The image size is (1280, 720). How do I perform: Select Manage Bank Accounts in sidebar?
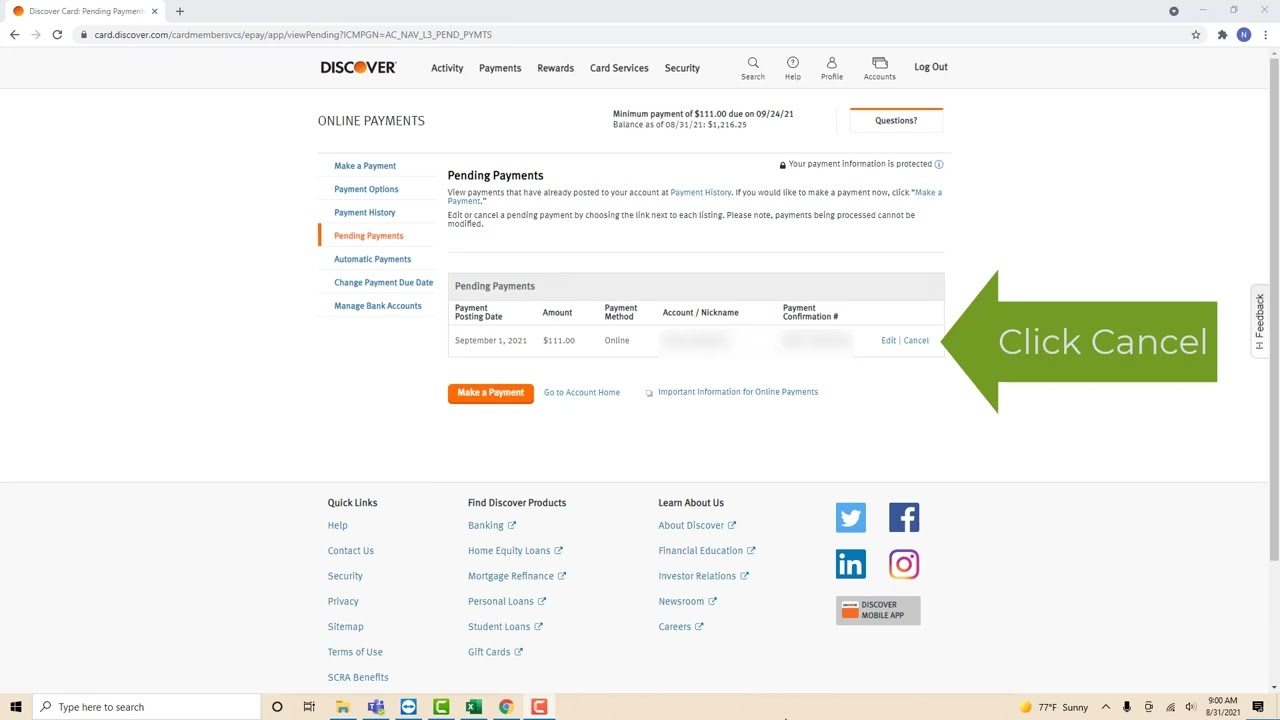pyautogui.click(x=377, y=306)
